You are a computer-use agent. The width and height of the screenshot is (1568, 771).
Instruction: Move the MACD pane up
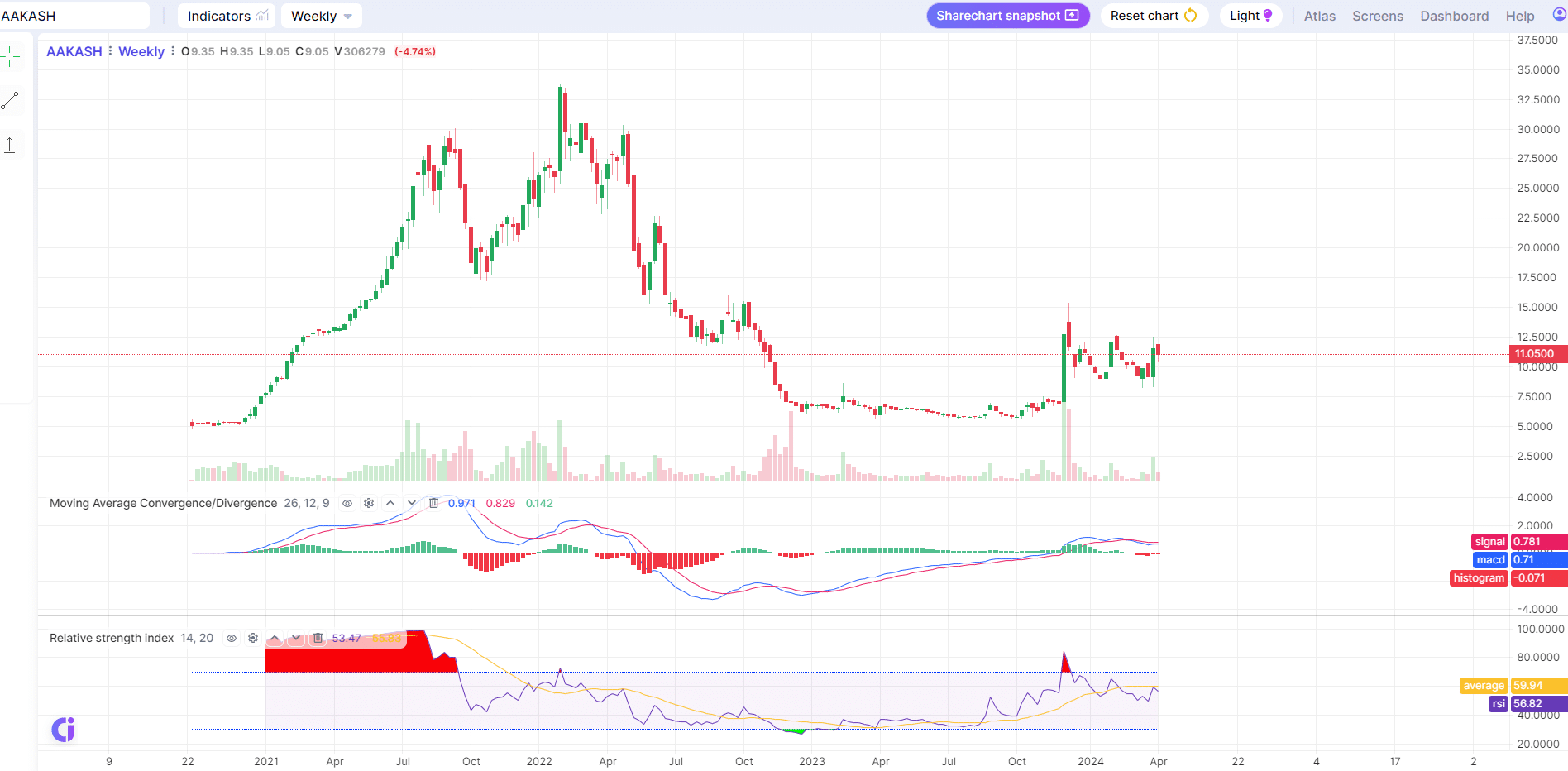[390, 503]
